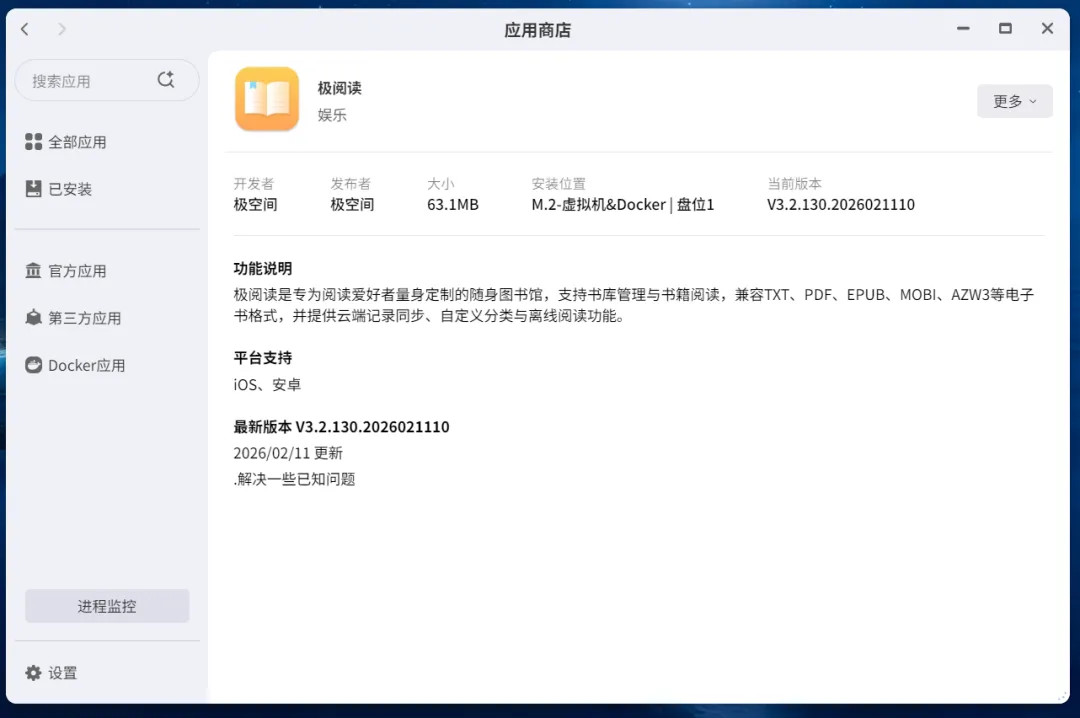The image size is (1080, 718).
Task: Click the forward navigation arrow
Action: tap(62, 29)
